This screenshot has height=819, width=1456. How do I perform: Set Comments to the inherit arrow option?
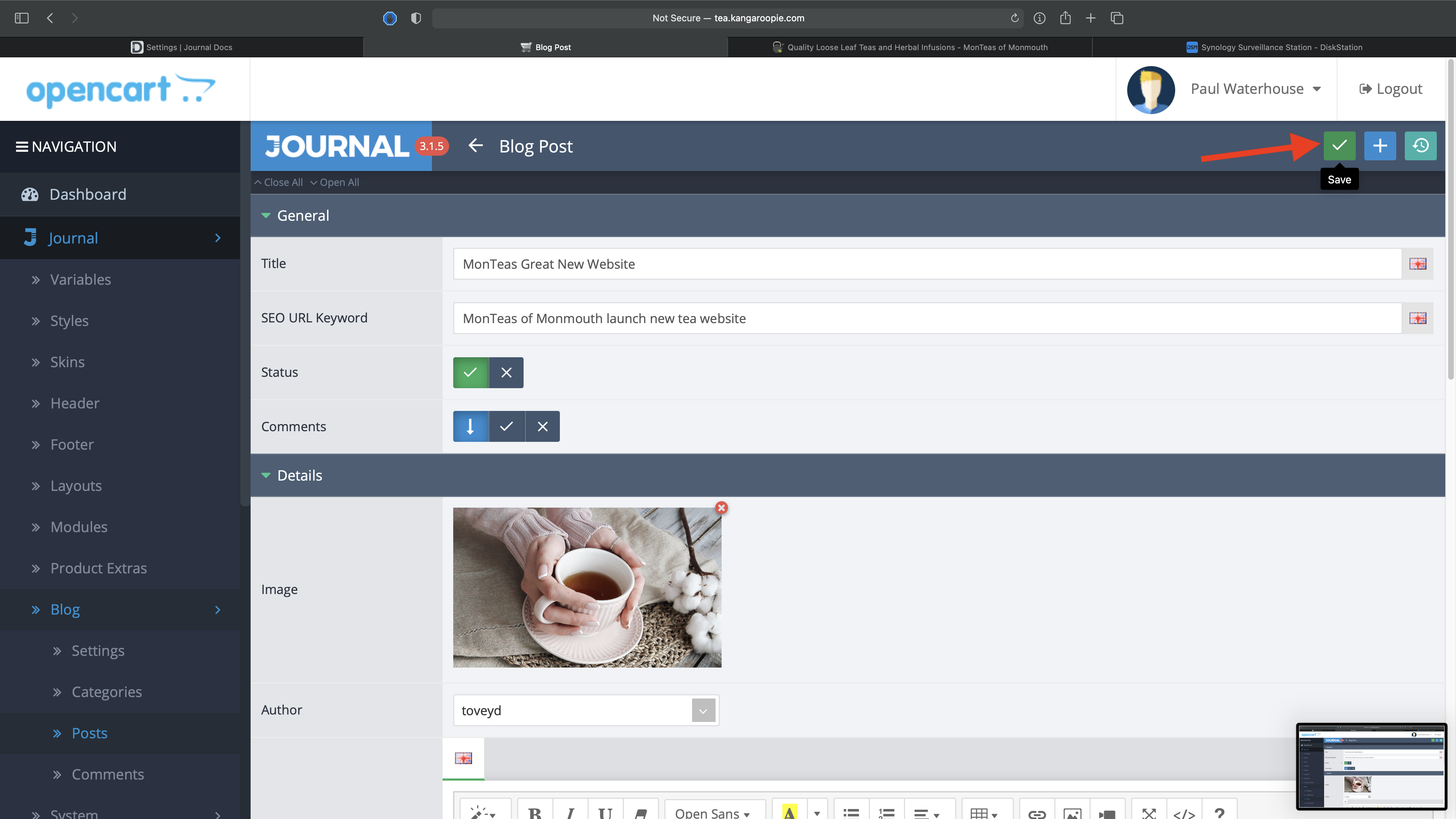click(x=470, y=427)
